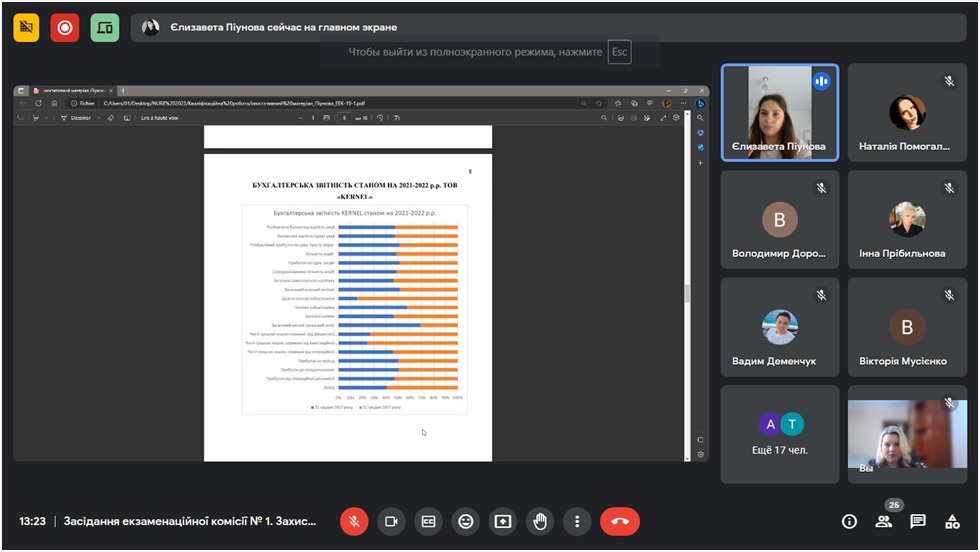Open the 'Ещё 17 чел.' tile
980x552 pixels.
click(x=780, y=434)
